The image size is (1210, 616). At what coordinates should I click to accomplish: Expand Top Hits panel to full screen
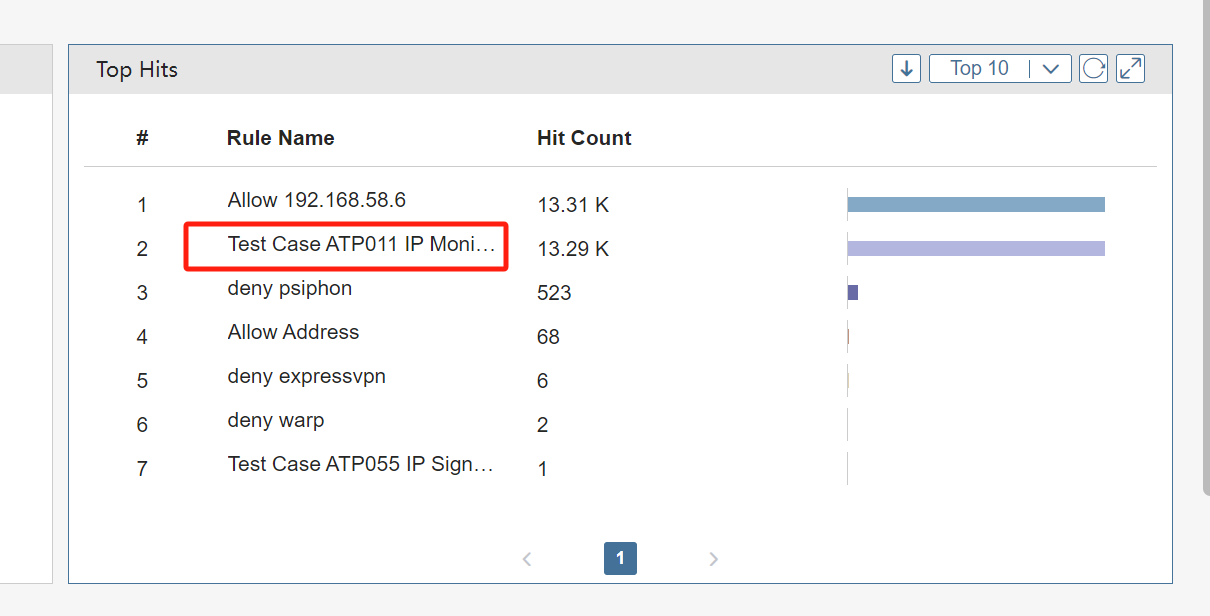coord(1130,69)
